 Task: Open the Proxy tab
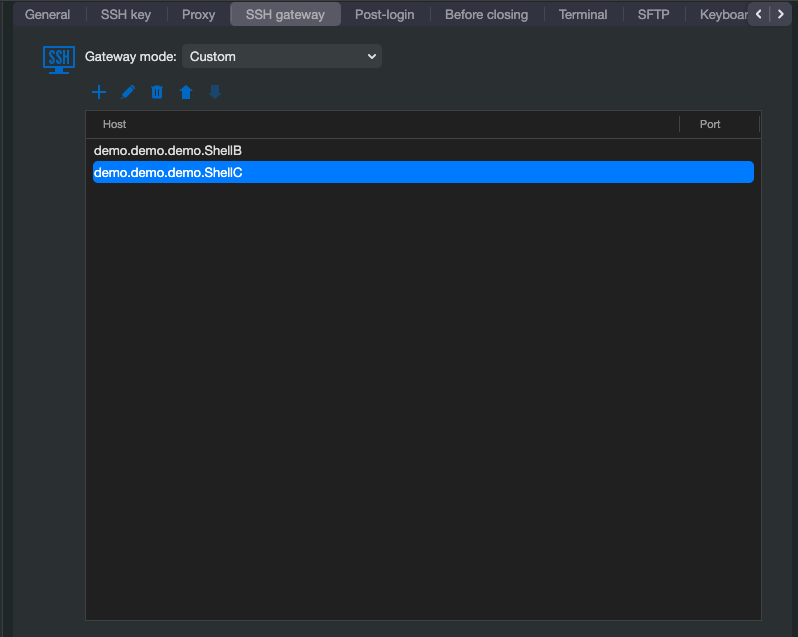point(198,14)
